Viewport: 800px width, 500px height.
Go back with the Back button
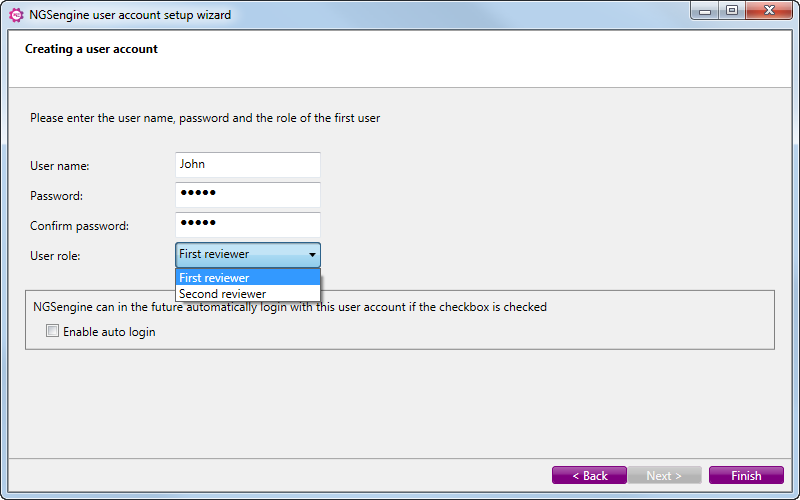coord(589,476)
